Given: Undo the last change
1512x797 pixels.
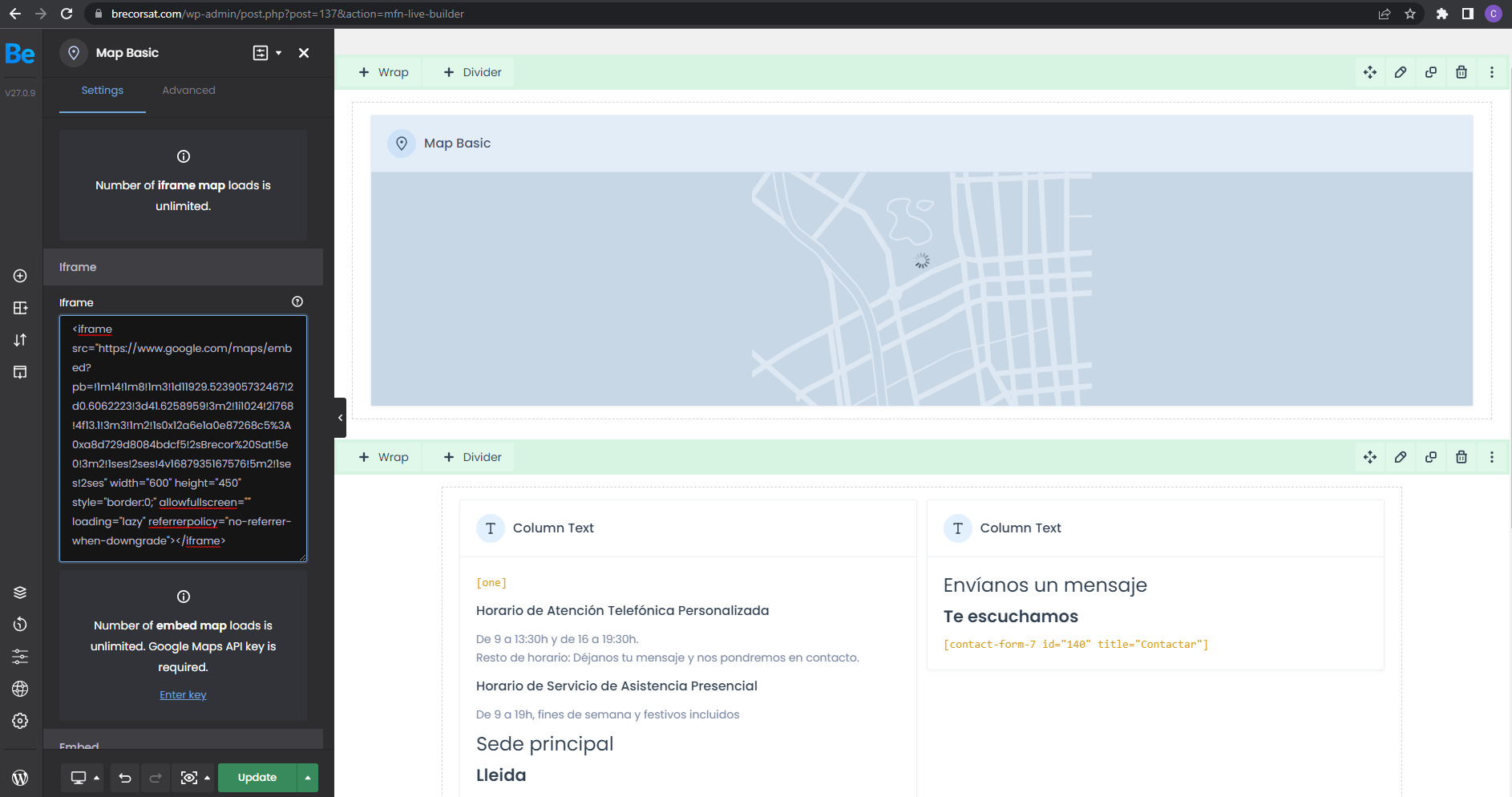Looking at the screenshot, I should 125,778.
